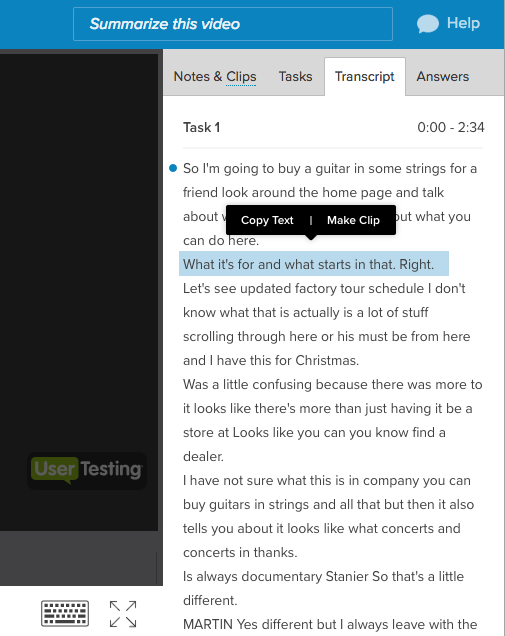Click the 0:00 - 2:34 time range

tap(451, 127)
